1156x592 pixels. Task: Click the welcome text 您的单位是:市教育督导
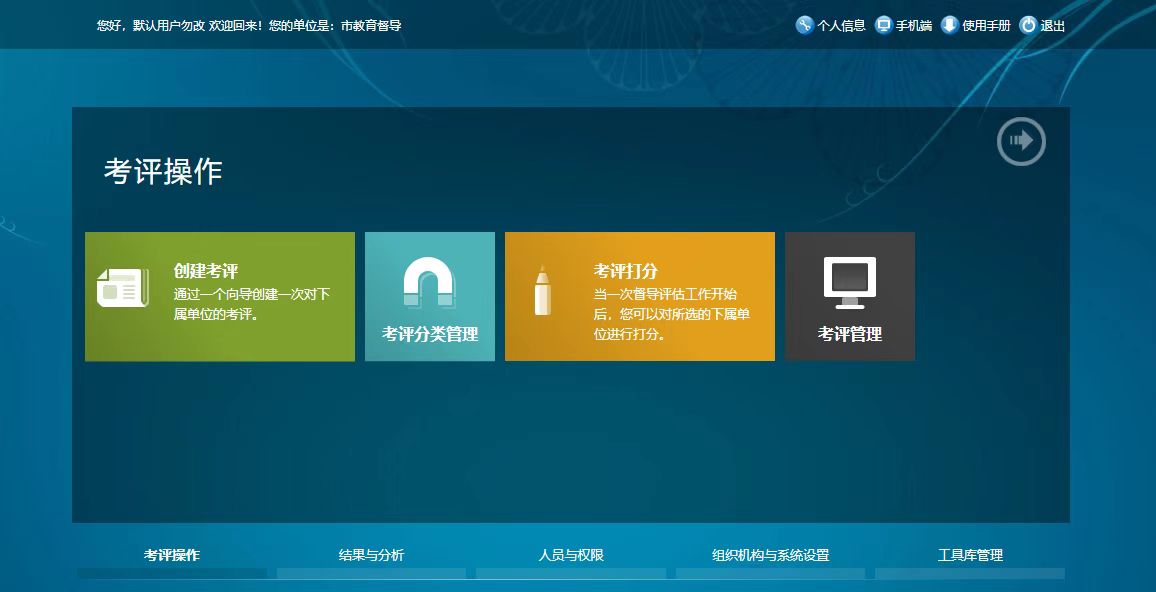(x=335, y=26)
